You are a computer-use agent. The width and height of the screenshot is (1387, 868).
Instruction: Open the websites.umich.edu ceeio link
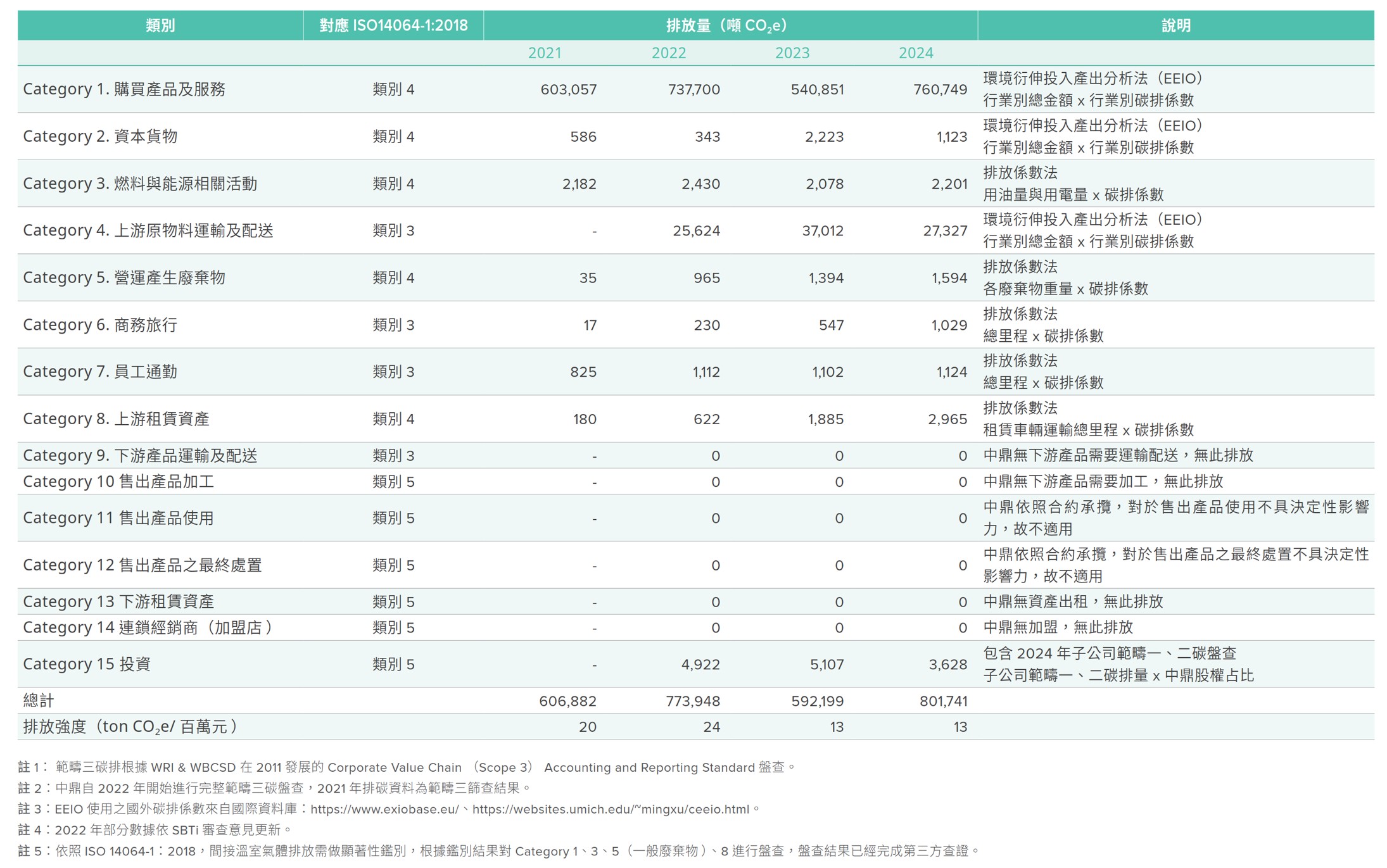click(x=611, y=809)
